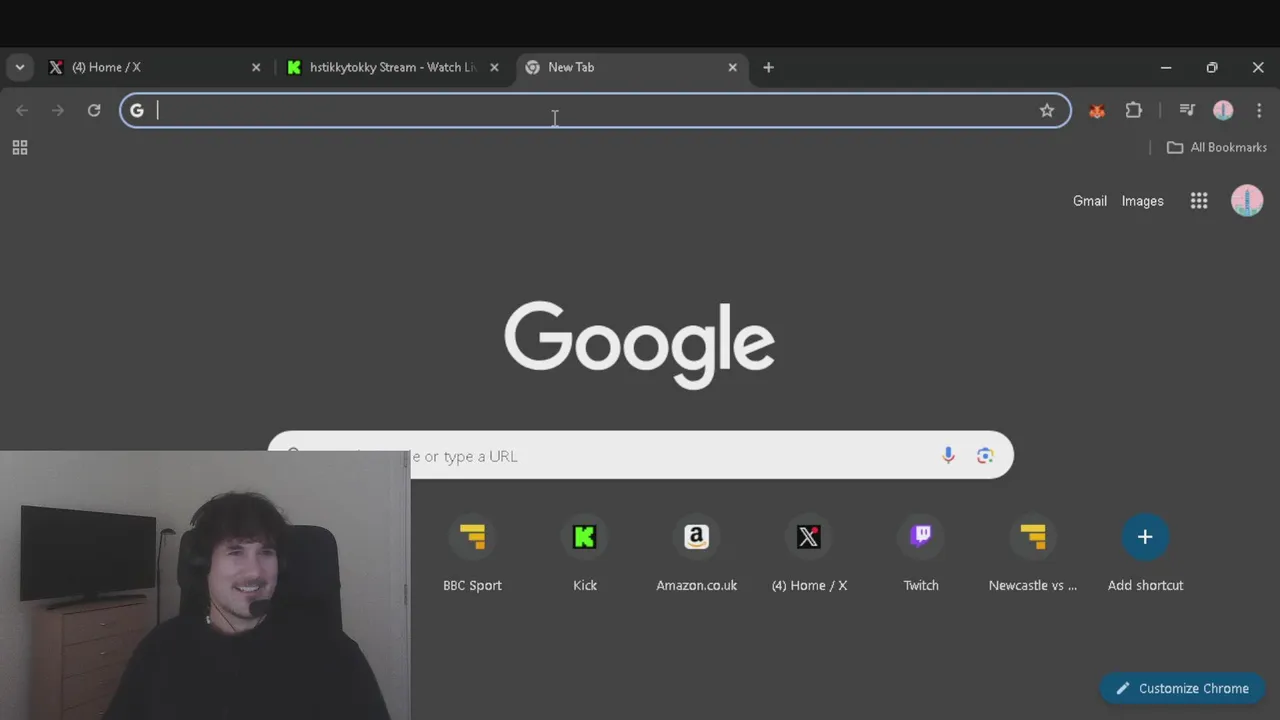Start voice search with microphone icon
This screenshot has width=1280, height=720.
(948, 456)
